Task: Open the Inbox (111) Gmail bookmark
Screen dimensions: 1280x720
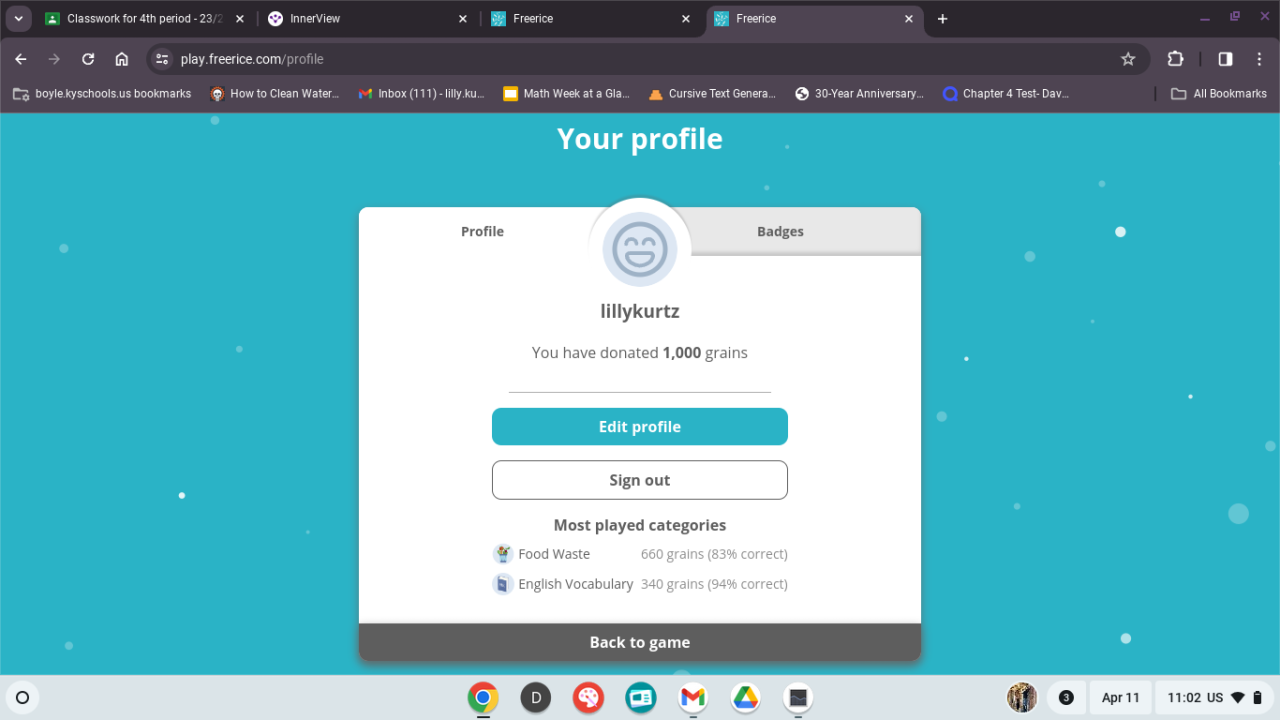Action: pyautogui.click(x=421, y=93)
